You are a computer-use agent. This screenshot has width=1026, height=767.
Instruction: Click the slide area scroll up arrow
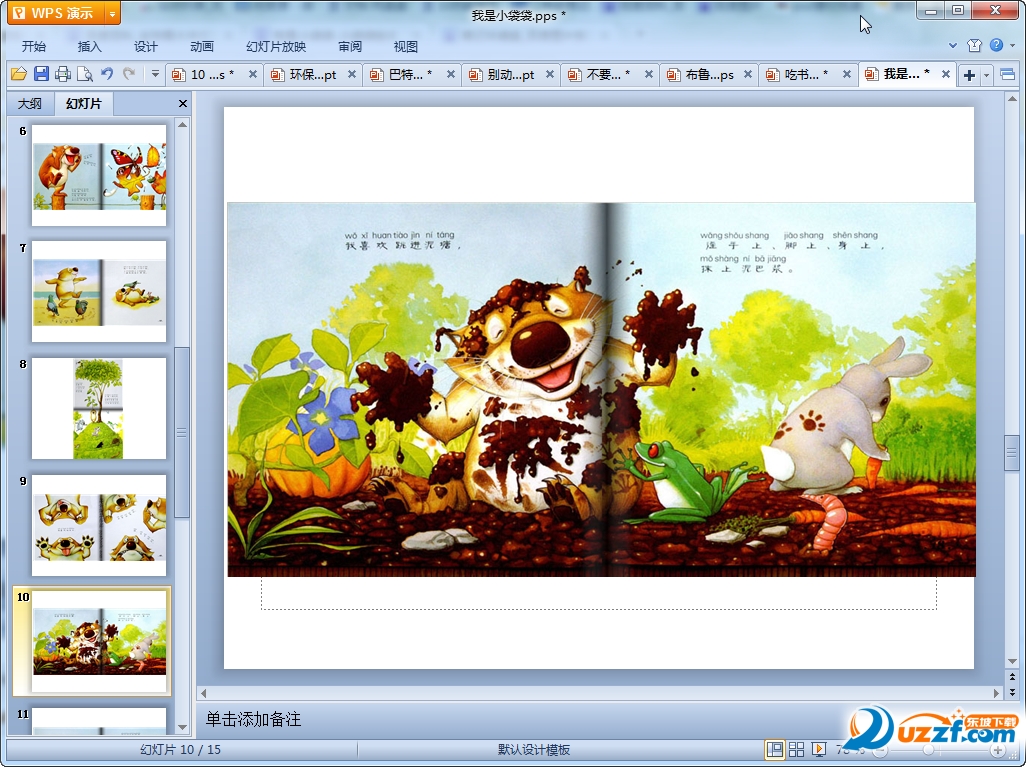[x=1012, y=99]
